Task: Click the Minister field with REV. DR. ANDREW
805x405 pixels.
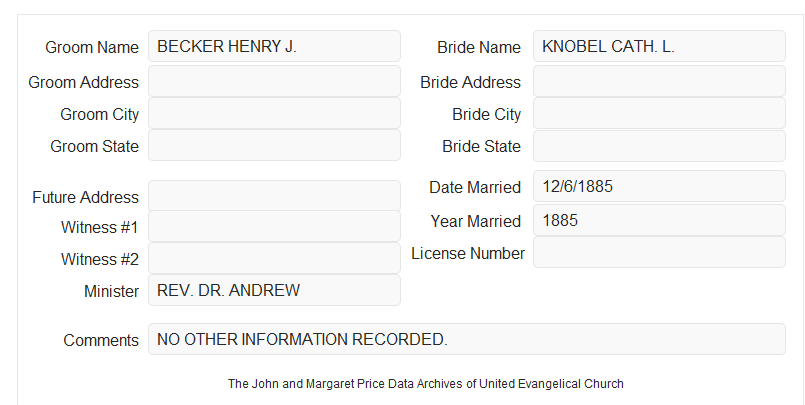Action: click(x=274, y=290)
